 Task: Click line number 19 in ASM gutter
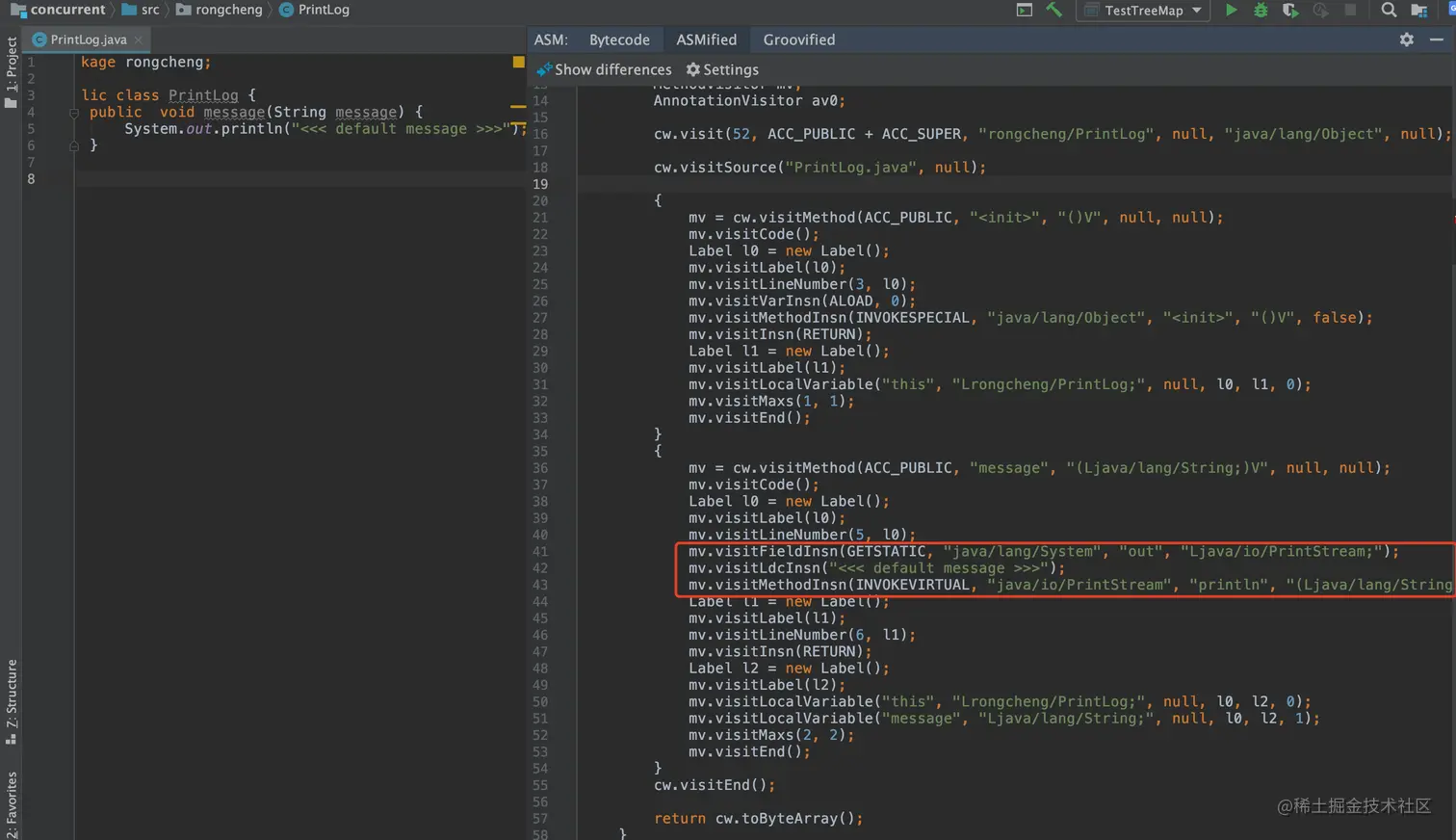coord(540,184)
